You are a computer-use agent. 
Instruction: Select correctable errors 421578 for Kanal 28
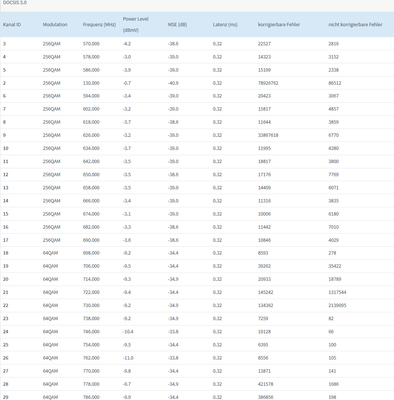click(x=266, y=384)
